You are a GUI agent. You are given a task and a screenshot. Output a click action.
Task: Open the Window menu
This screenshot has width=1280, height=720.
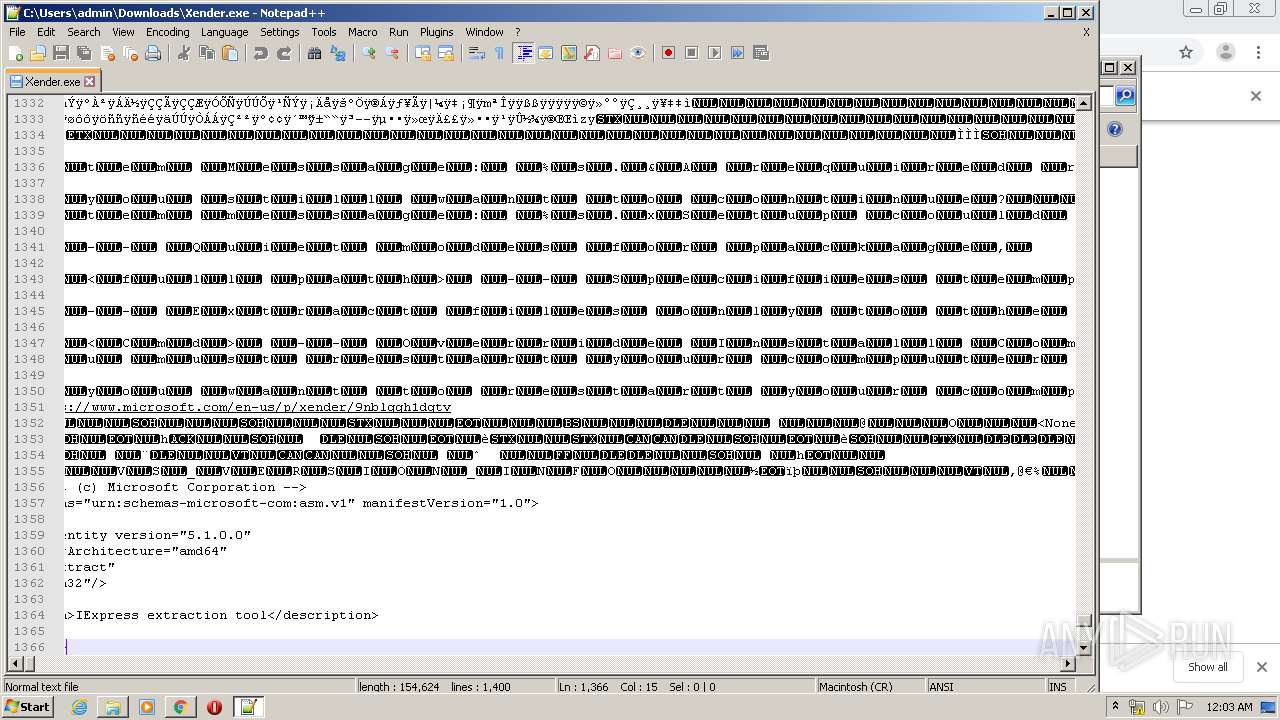pyautogui.click(x=484, y=32)
